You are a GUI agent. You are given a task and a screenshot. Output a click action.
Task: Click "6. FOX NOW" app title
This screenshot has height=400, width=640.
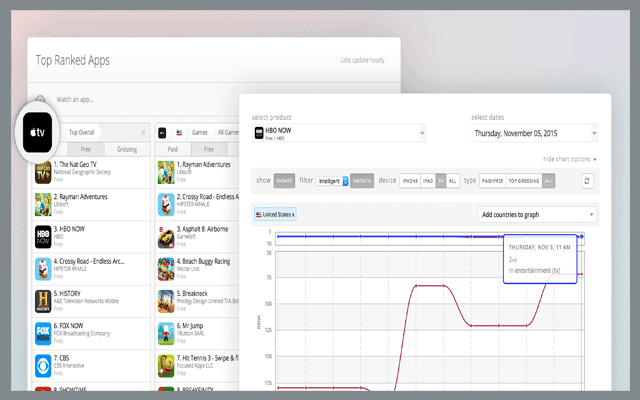tap(68, 326)
